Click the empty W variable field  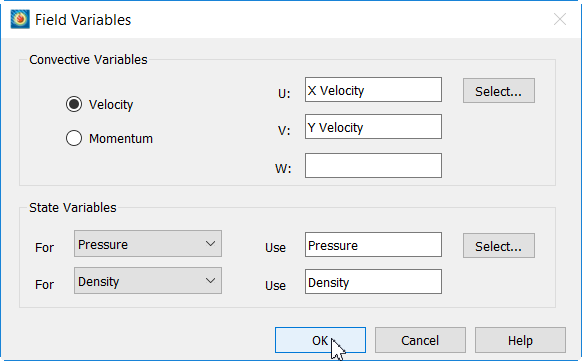373,165
